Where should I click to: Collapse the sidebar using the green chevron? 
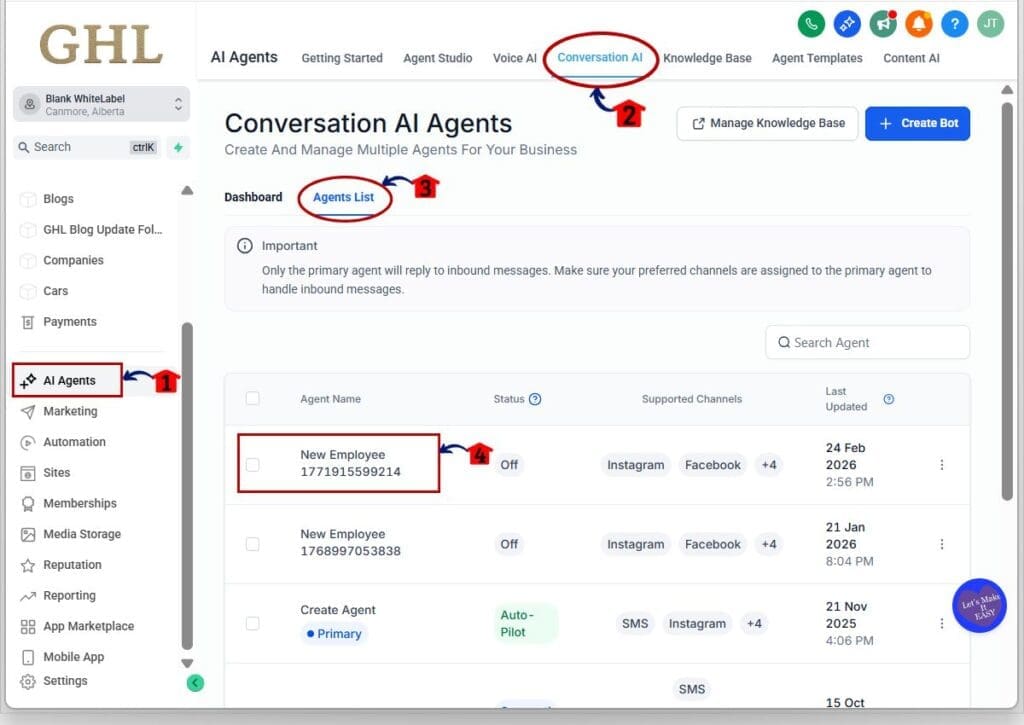pyautogui.click(x=196, y=683)
